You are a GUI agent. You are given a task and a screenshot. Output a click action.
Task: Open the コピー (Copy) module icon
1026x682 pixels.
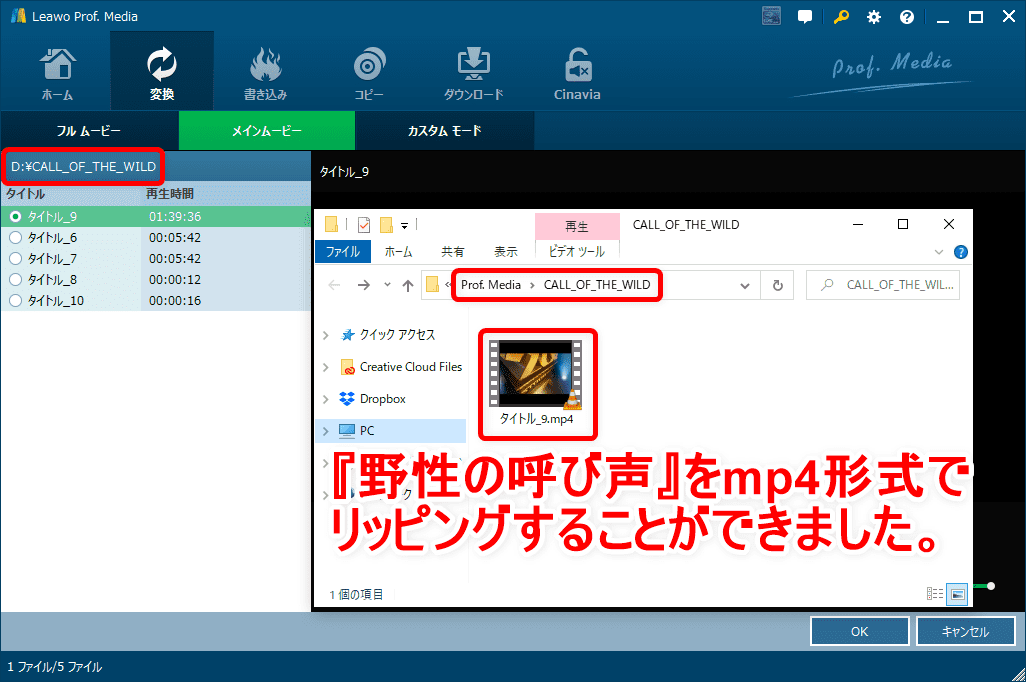click(369, 74)
